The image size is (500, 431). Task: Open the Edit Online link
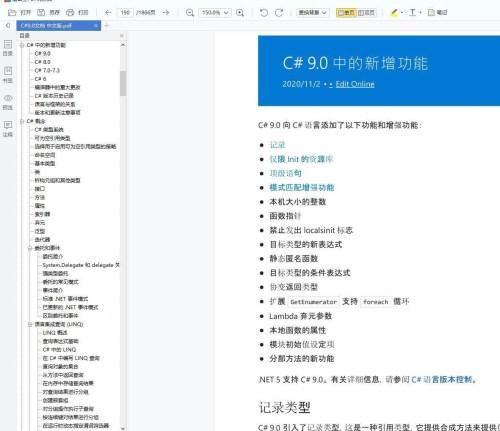click(x=355, y=84)
